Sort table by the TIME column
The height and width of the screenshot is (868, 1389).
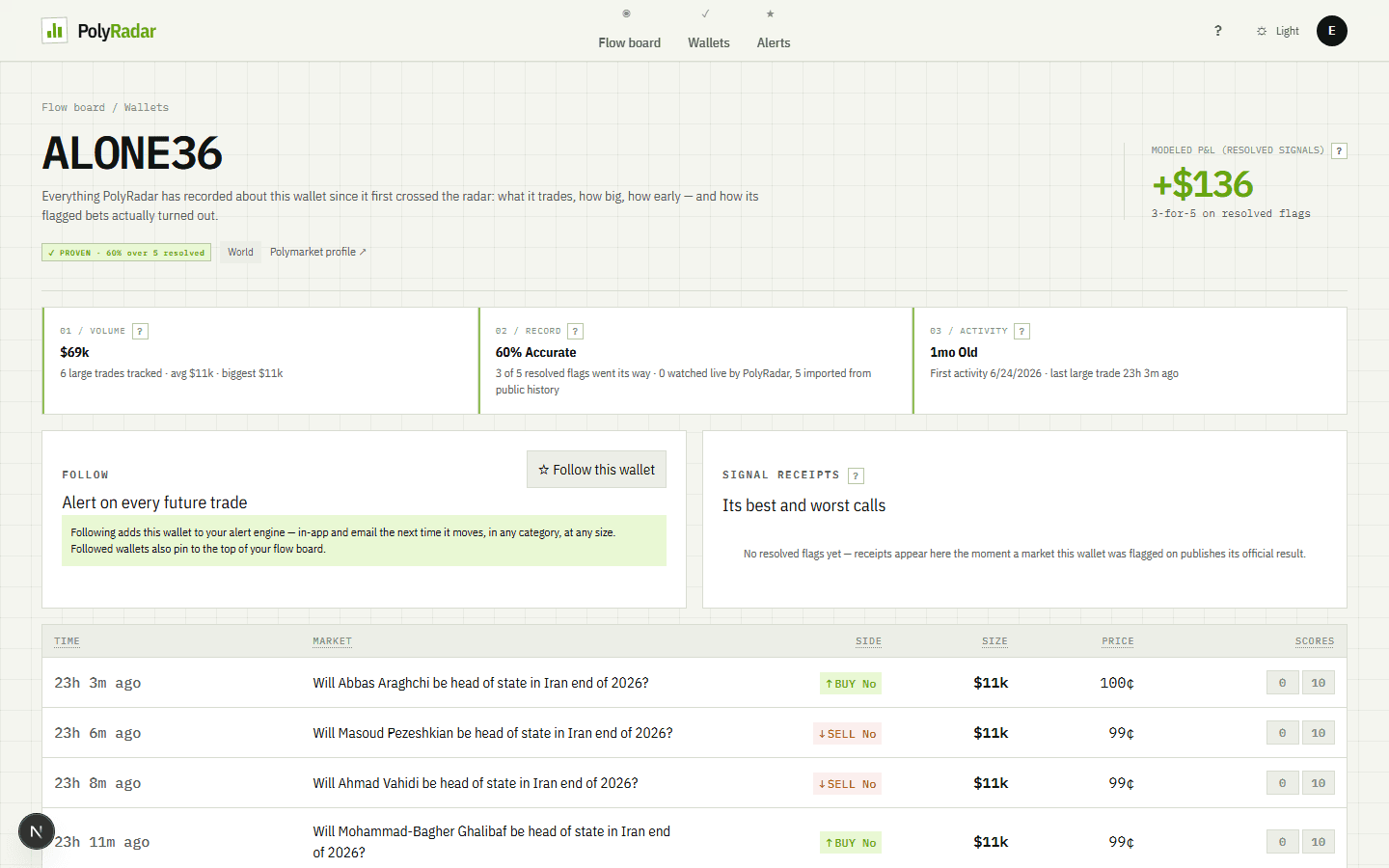click(x=67, y=641)
